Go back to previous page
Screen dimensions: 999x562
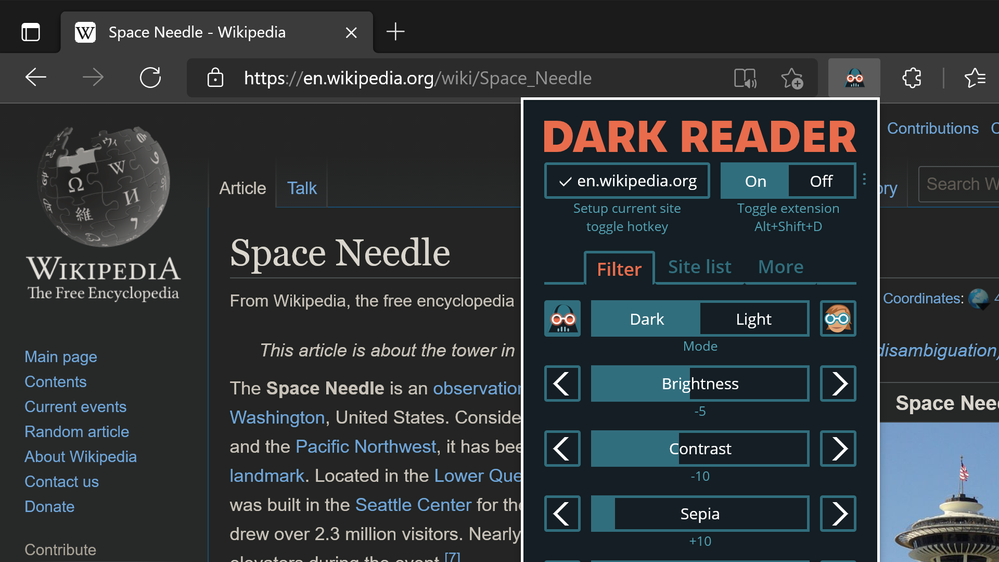tap(36, 78)
